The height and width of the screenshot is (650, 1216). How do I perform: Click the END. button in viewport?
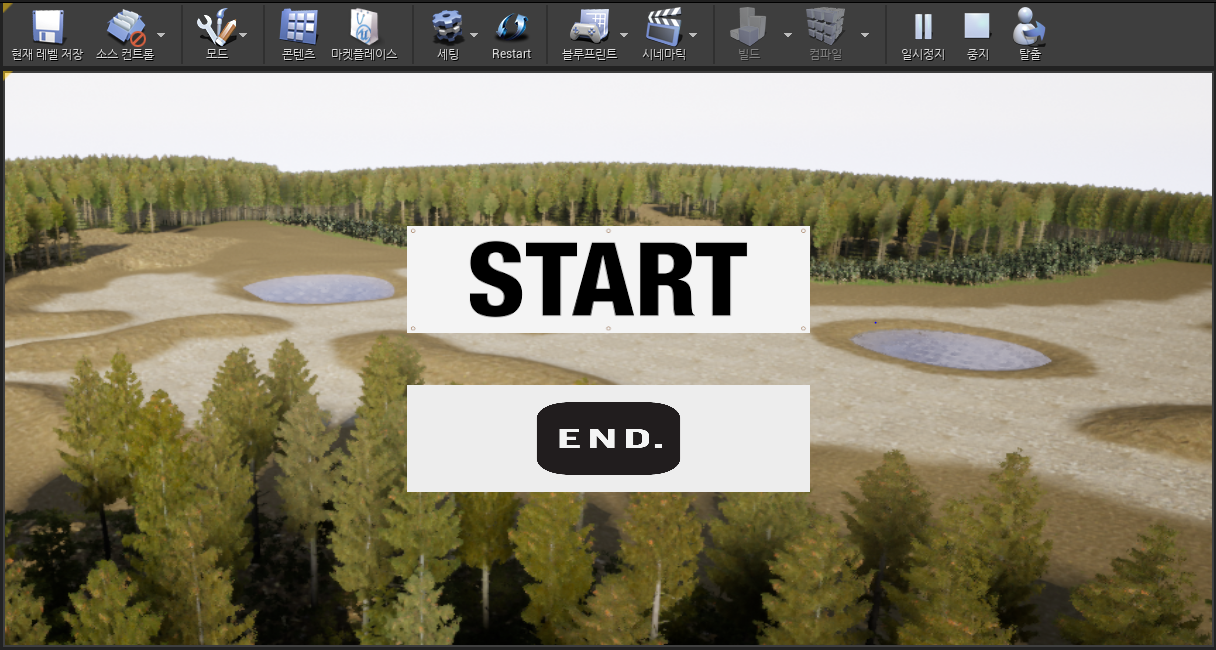pyautogui.click(x=608, y=438)
